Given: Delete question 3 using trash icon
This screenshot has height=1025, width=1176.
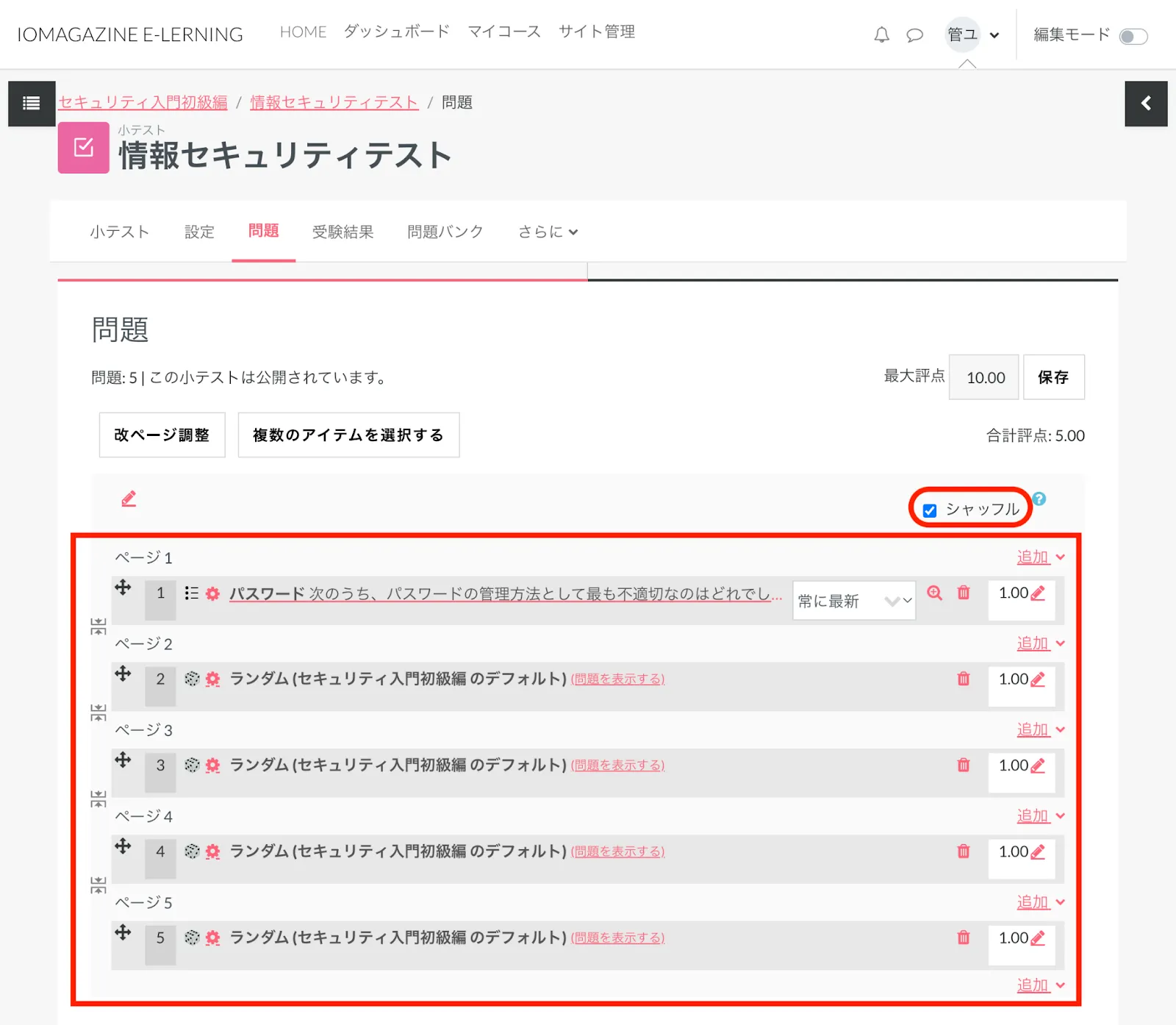Looking at the screenshot, I should pos(963,765).
